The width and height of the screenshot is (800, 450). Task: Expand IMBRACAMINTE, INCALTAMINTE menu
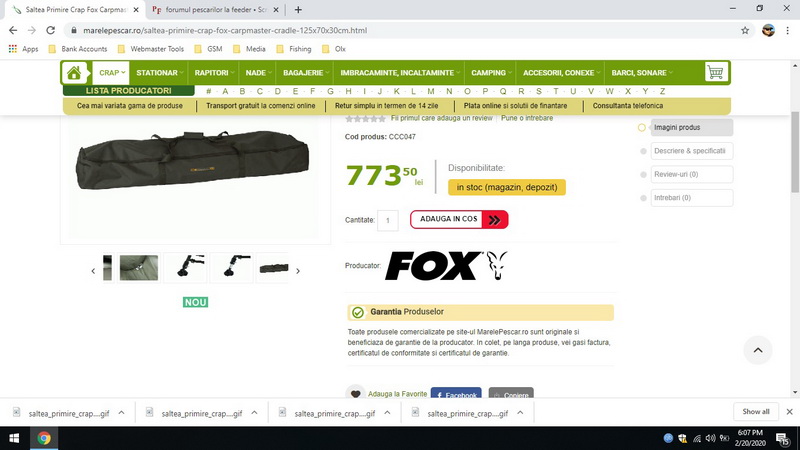(399, 73)
